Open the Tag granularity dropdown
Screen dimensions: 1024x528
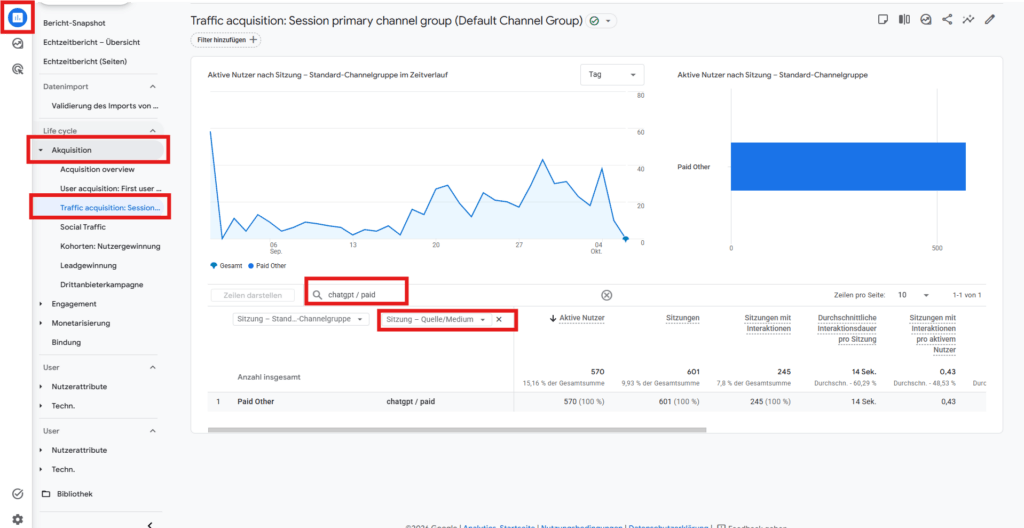(x=612, y=74)
